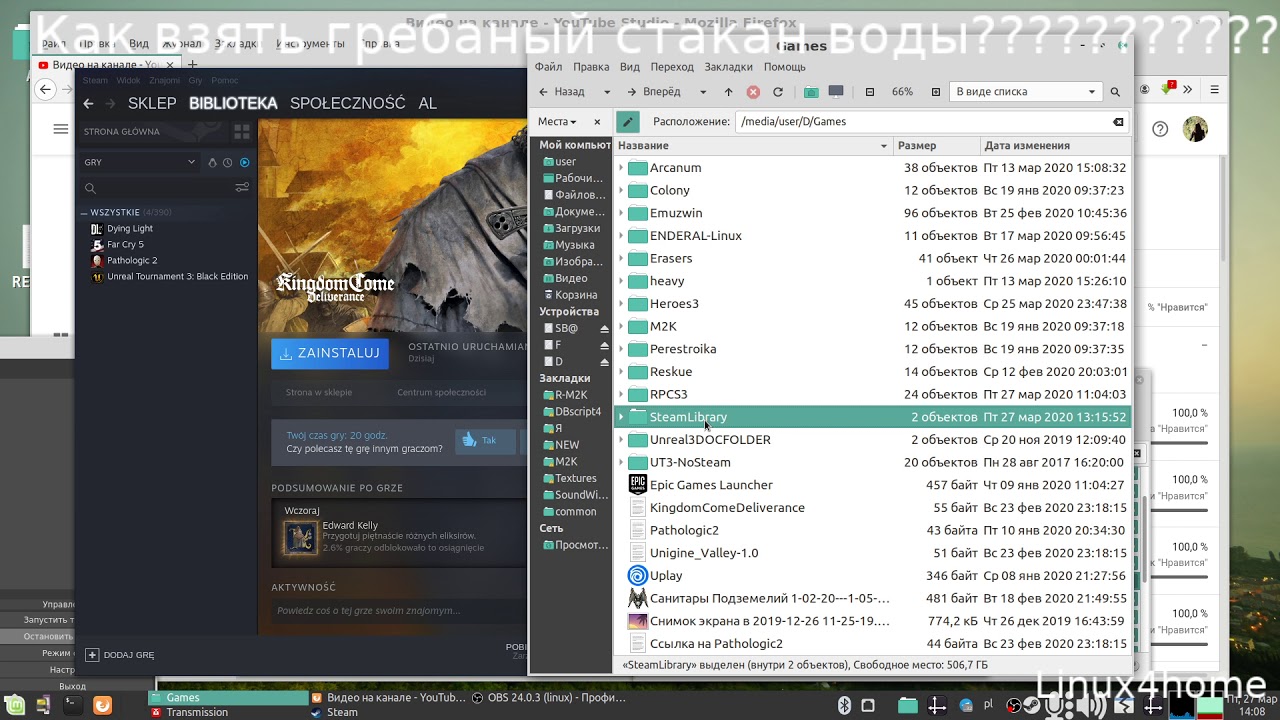Select Pathologic 2 in Steam library
Screen dimensions: 1280x720
click(x=132, y=261)
